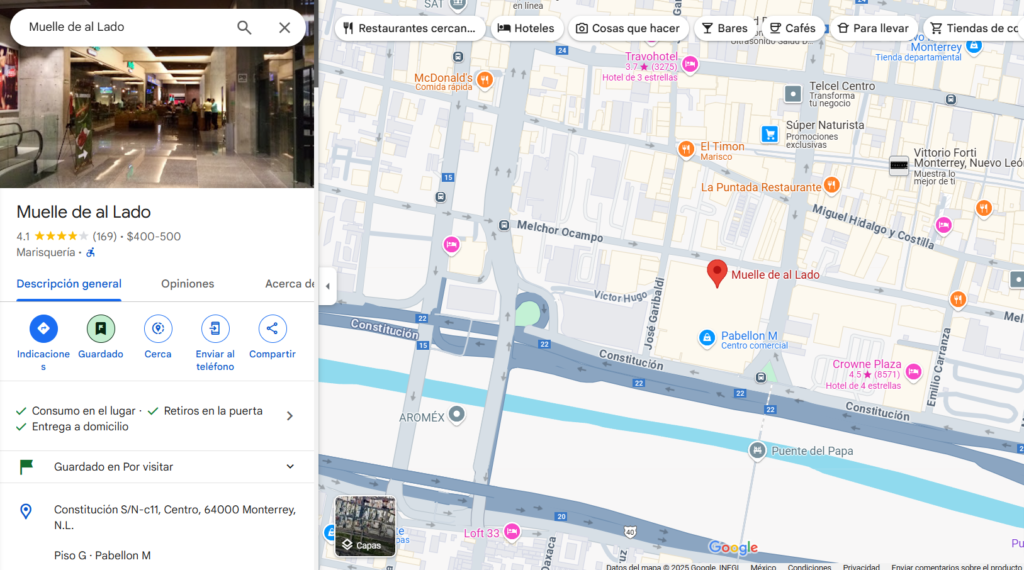Open Indicaciones directions icon
This screenshot has width=1024, height=570.
point(43,328)
